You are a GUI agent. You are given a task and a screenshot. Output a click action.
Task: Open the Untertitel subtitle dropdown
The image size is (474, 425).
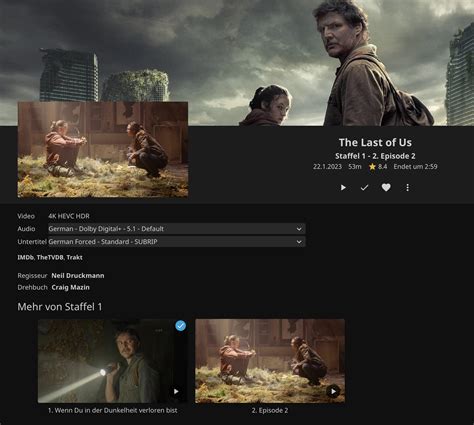coord(176,242)
